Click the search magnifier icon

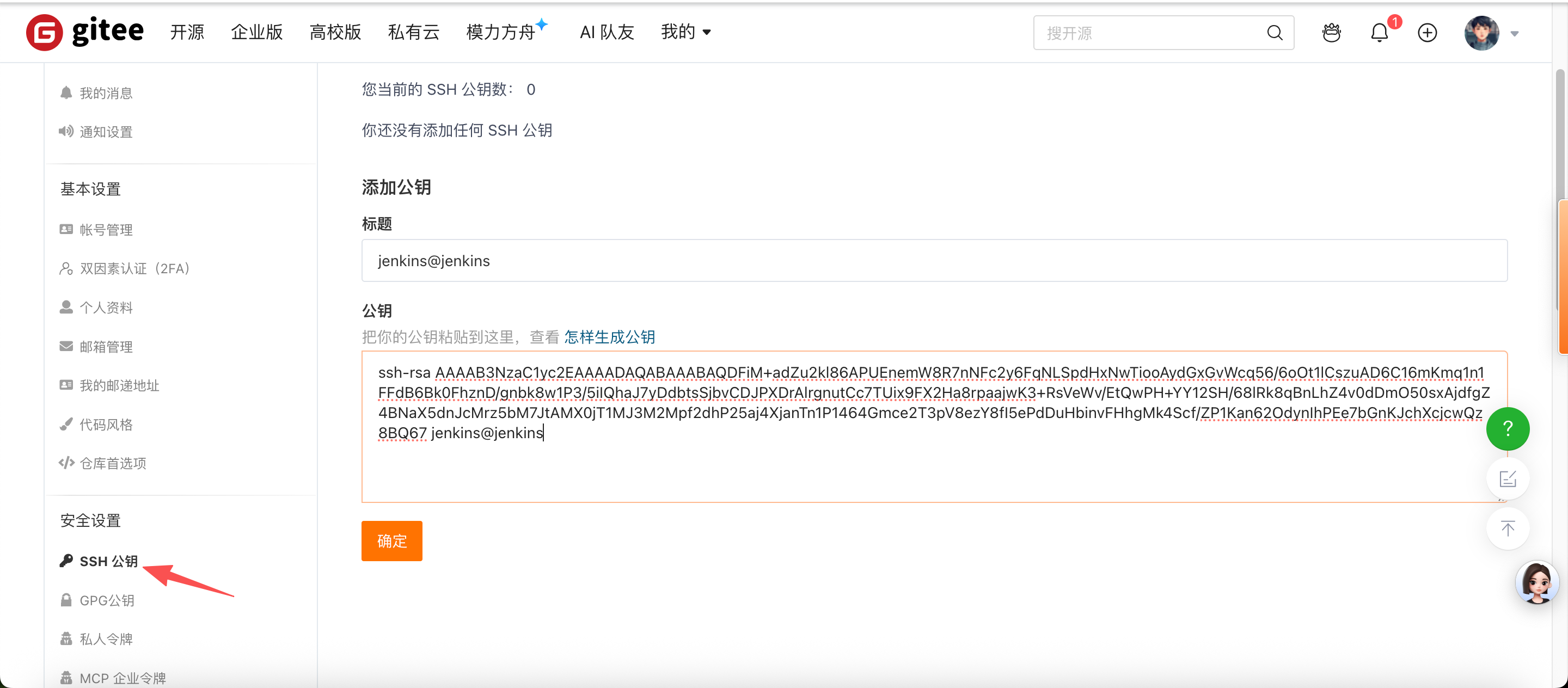[x=1274, y=33]
